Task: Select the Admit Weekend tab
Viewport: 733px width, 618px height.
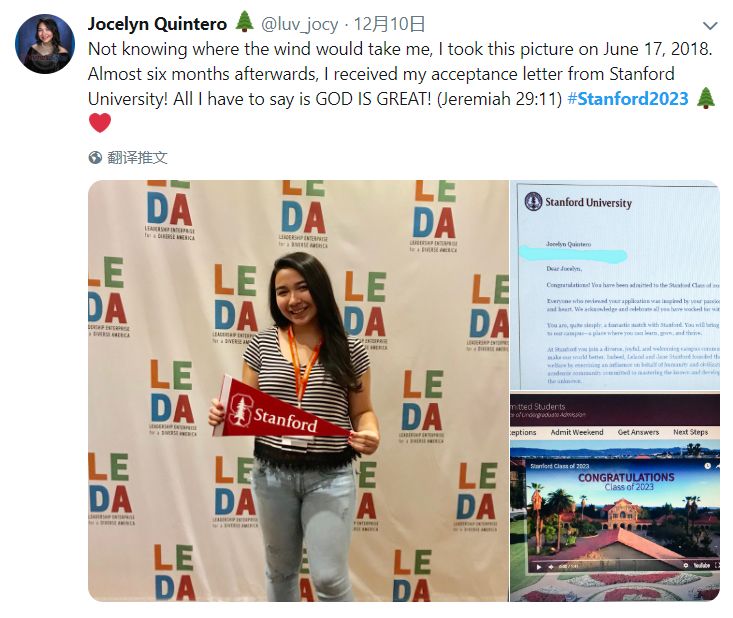Action: [577, 432]
